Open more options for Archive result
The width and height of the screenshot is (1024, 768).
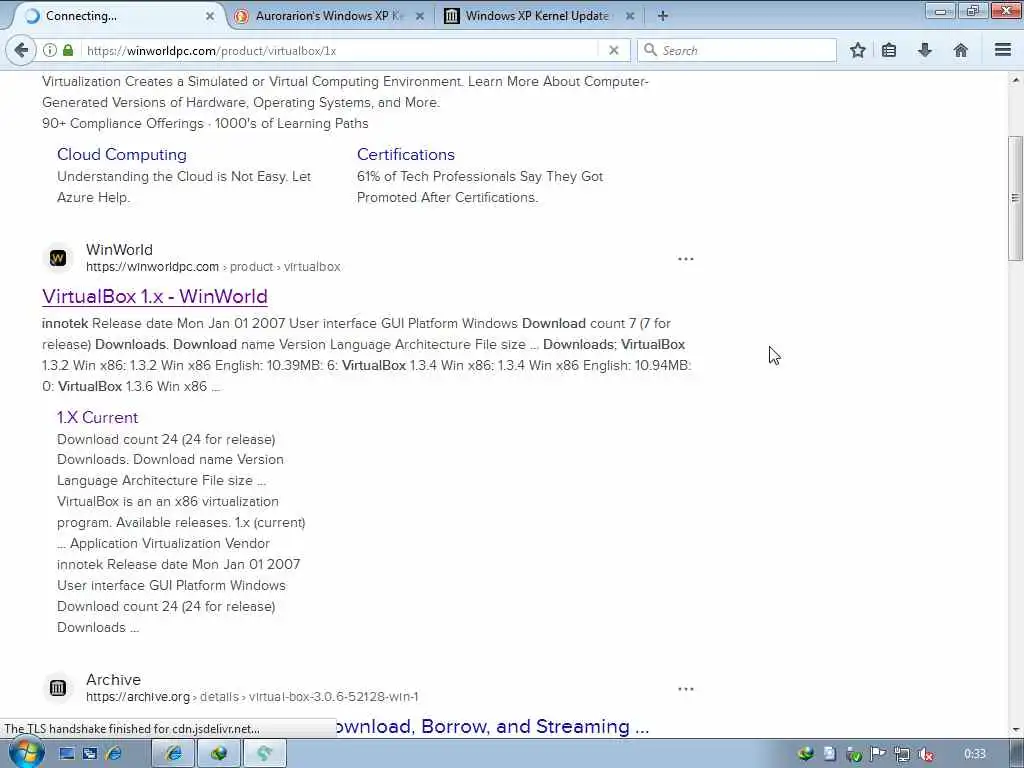[686, 689]
